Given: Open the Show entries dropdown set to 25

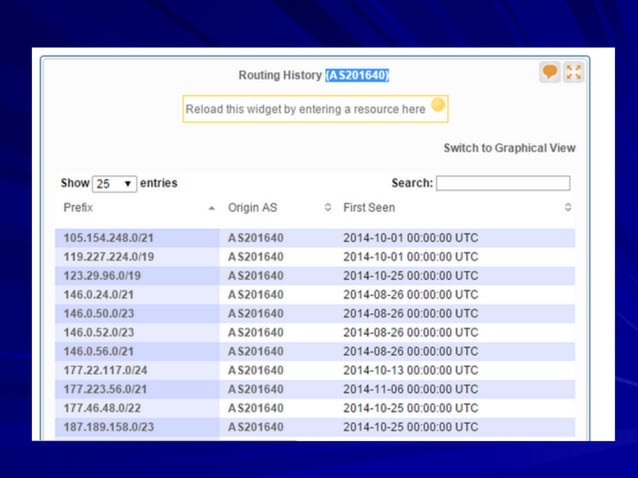Looking at the screenshot, I should pyautogui.click(x=114, y=184).
